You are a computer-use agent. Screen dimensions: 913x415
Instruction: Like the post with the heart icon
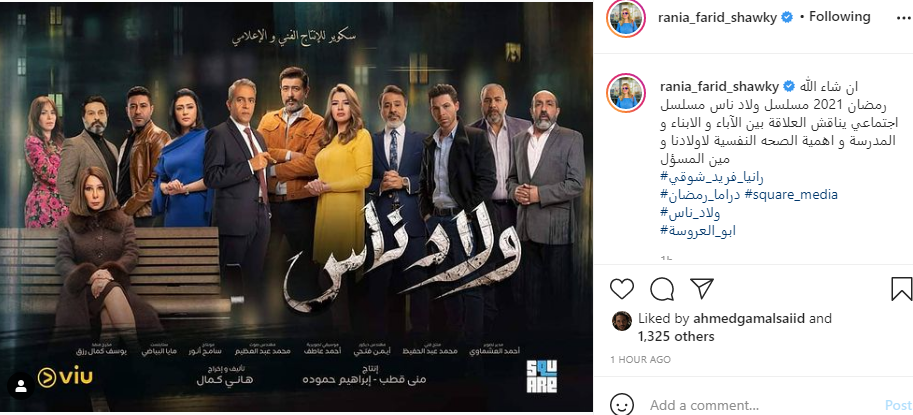[x=622, y=289]
